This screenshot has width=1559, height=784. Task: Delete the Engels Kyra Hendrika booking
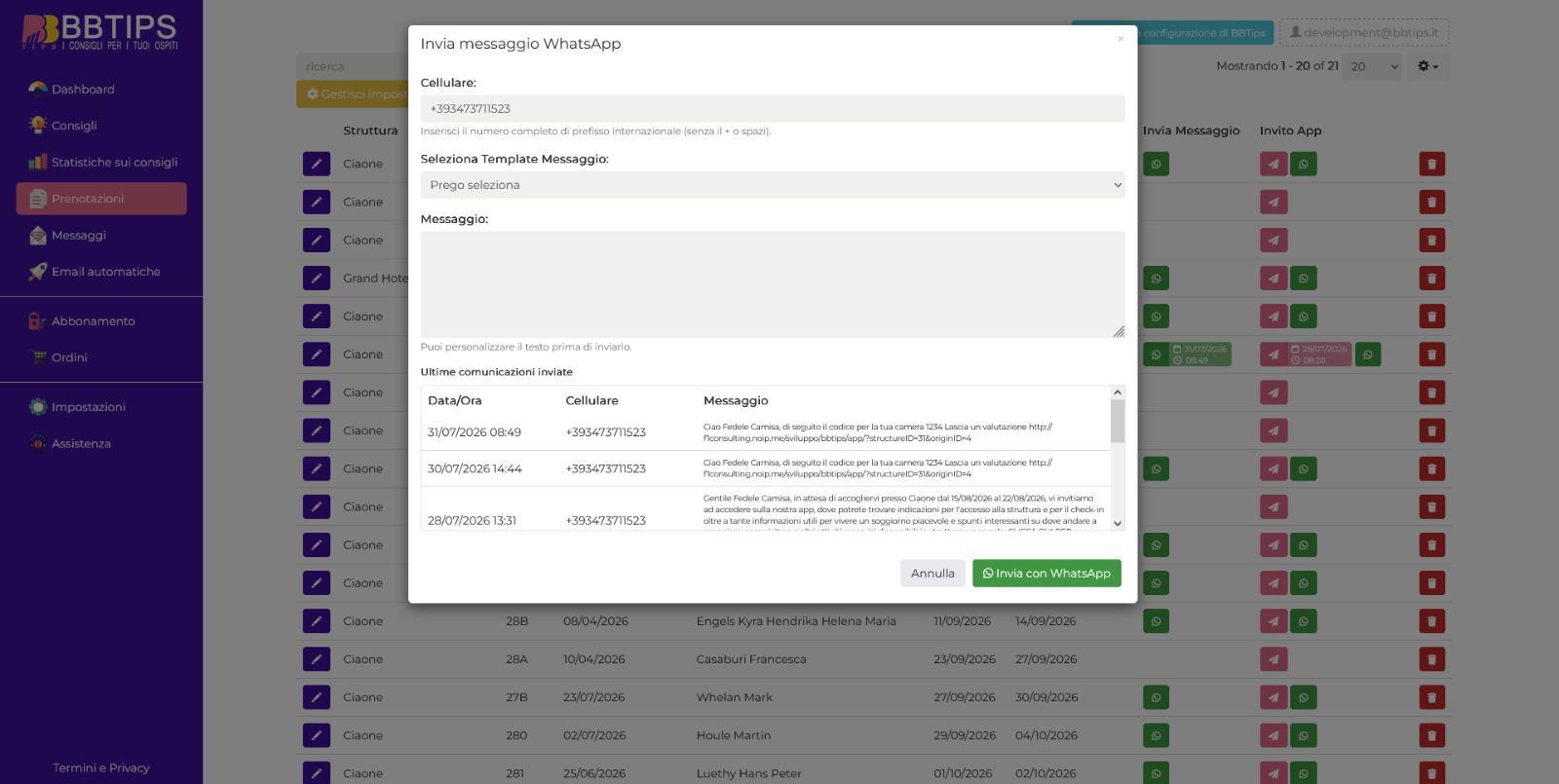(1432, 621)
